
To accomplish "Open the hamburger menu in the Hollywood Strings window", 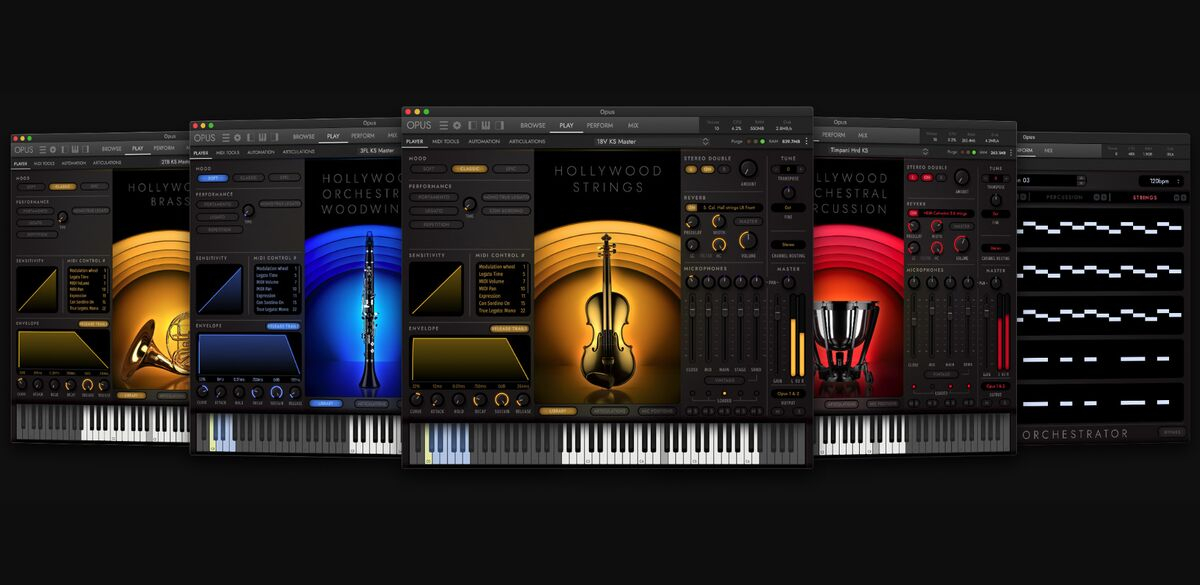I will tap(443, 125).
